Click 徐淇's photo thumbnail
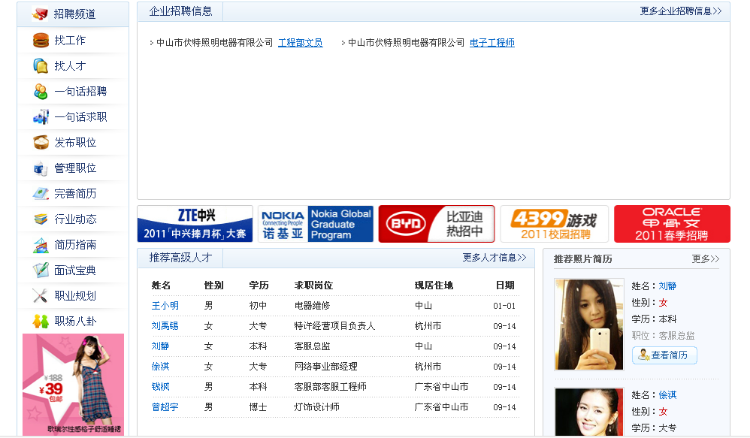 click(589, 412)
